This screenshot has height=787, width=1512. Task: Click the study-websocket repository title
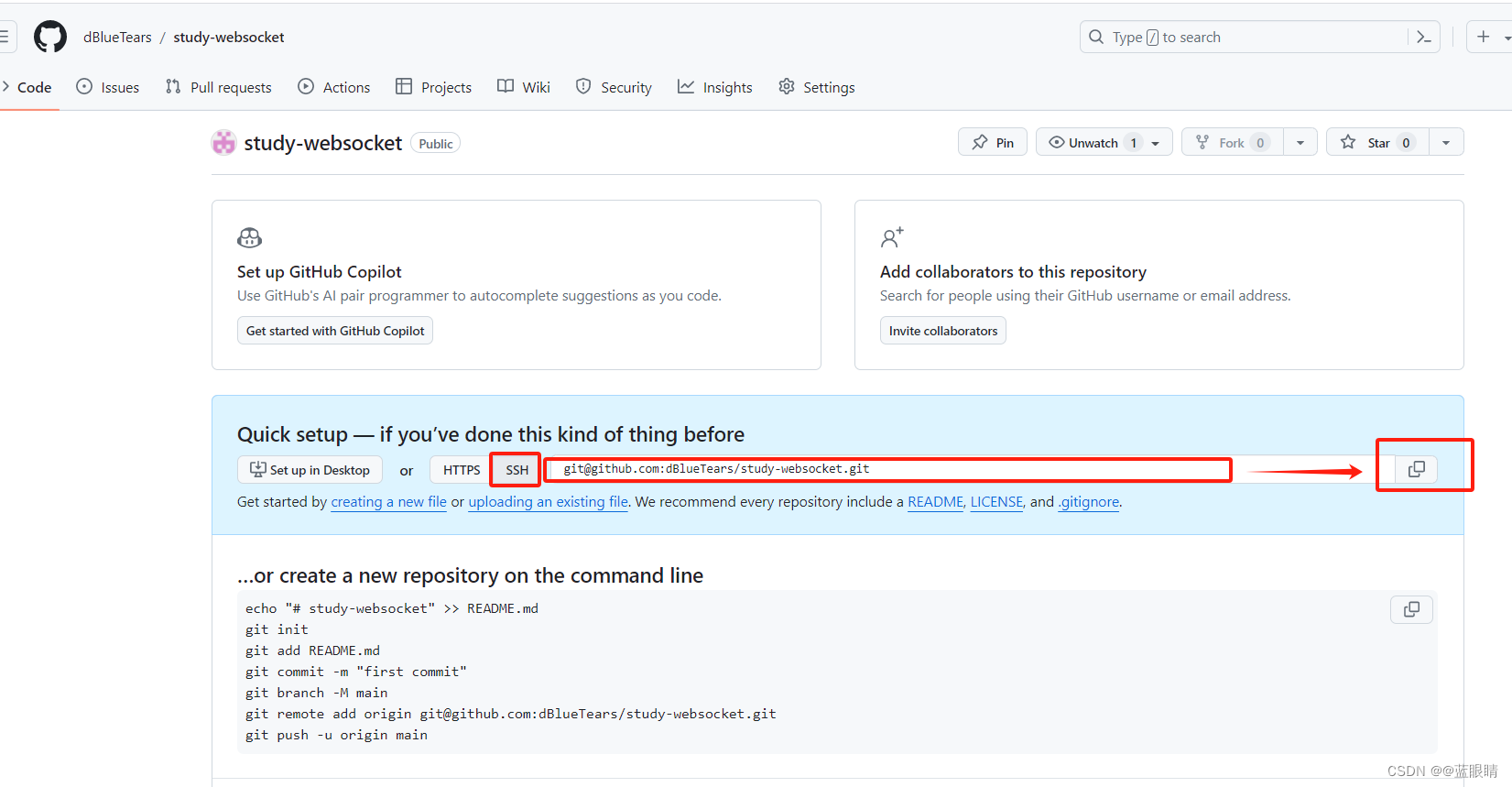pyautogui.click(x=322, y=143)
